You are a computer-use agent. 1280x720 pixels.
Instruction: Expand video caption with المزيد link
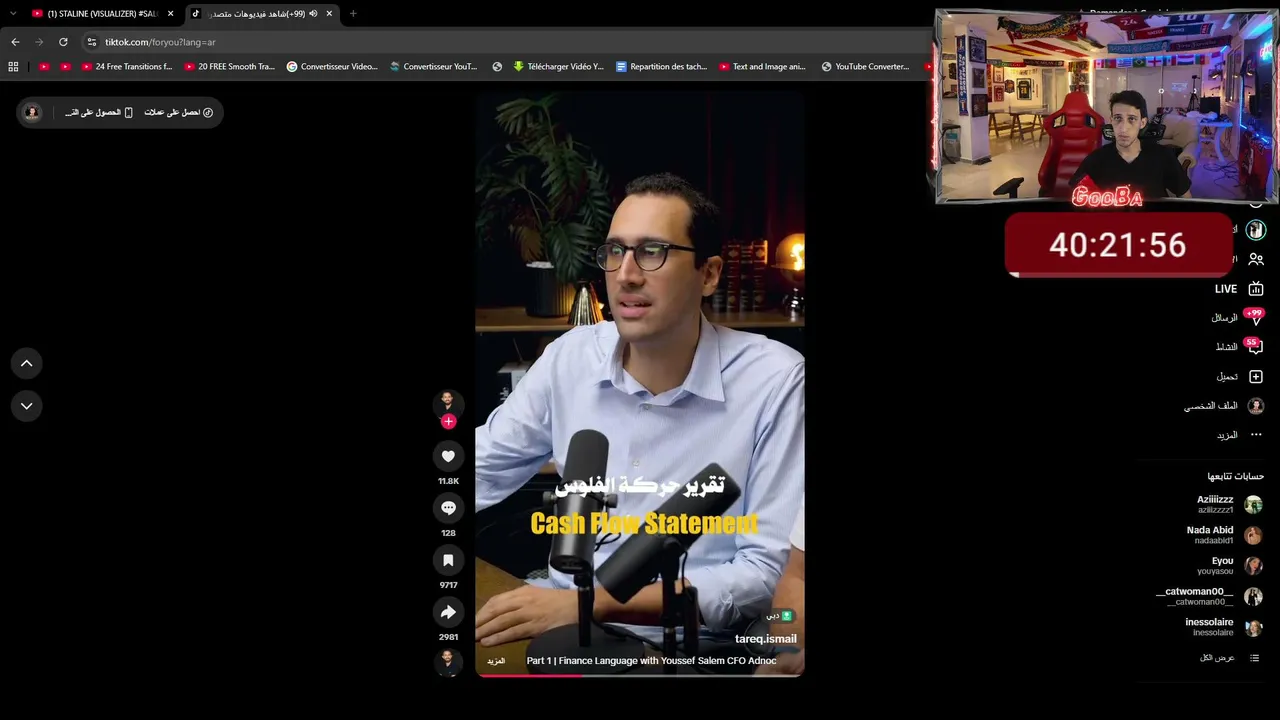(496, 661)
